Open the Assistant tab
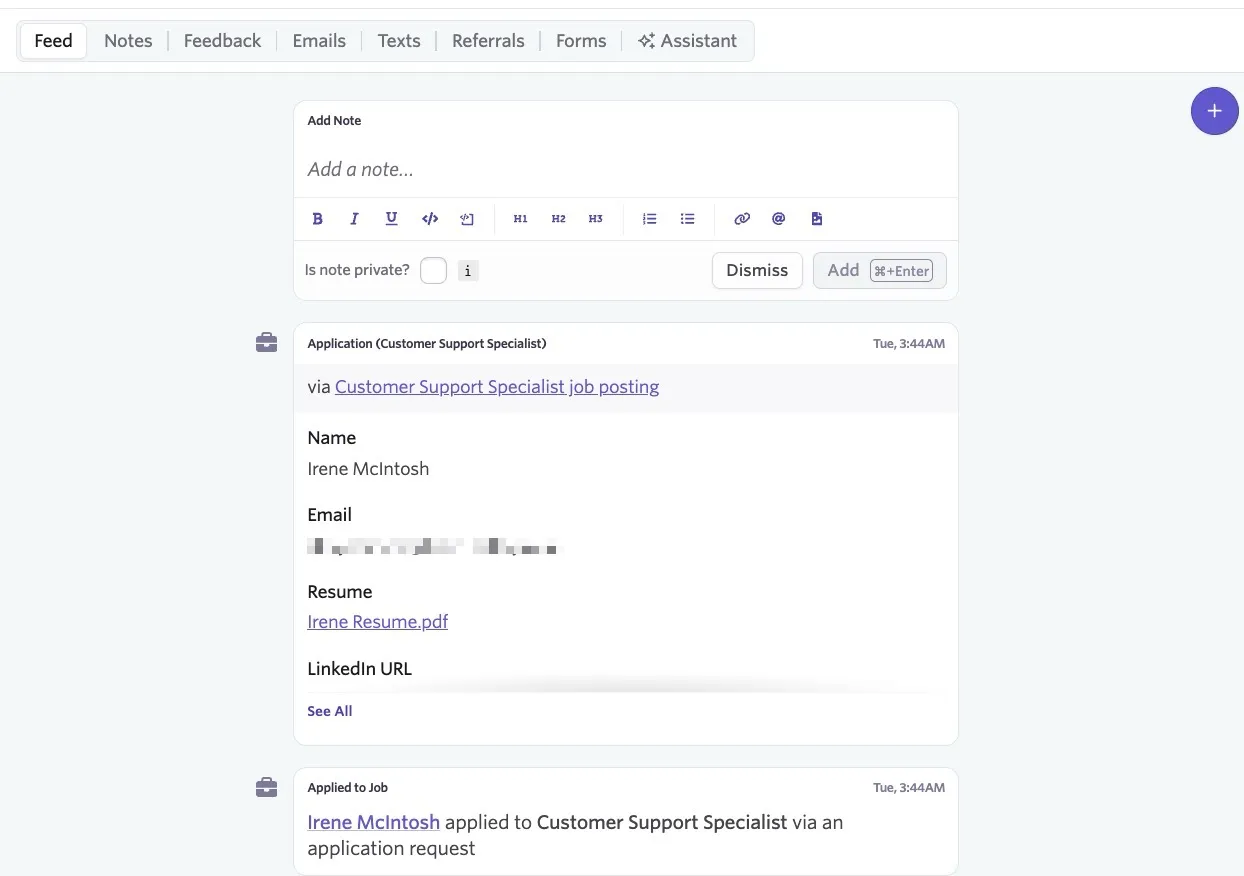Viewport: 1244px width, 876px height. pos(688,41)
